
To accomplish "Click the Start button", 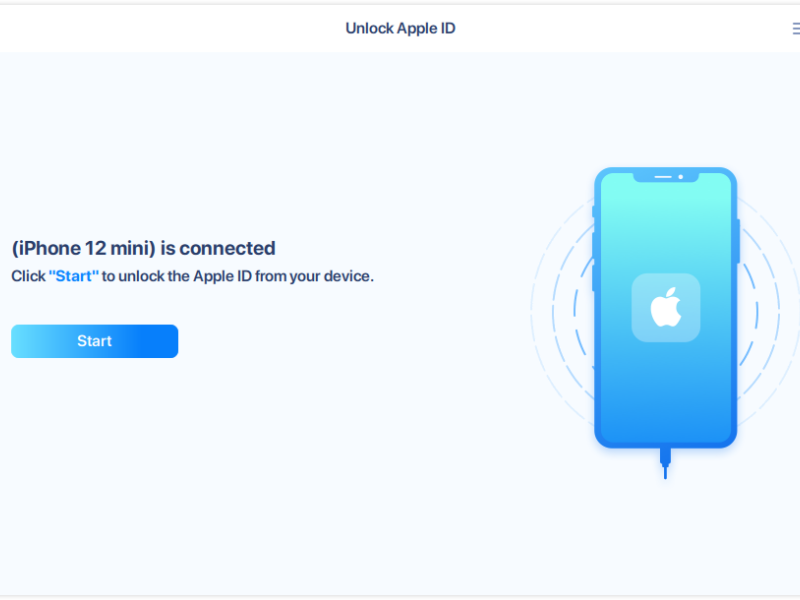I will [94, 341].
